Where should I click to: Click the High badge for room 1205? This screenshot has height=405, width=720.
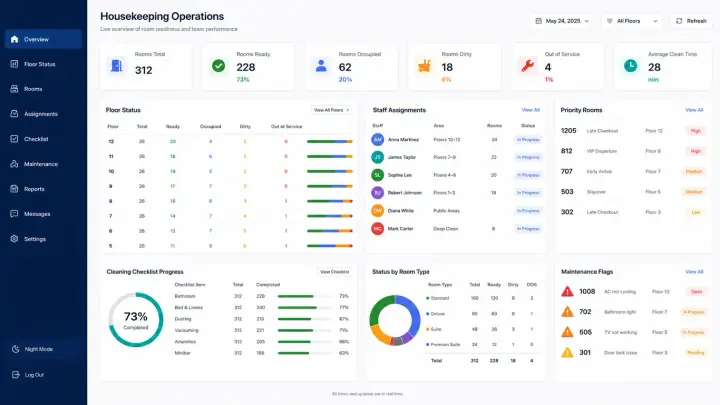(x=696, y=131)
